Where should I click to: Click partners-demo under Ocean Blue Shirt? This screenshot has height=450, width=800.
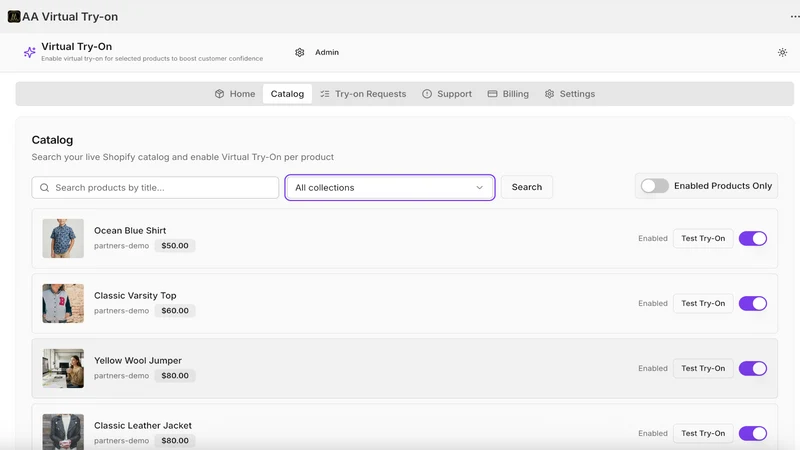click(x=121, y=246)
